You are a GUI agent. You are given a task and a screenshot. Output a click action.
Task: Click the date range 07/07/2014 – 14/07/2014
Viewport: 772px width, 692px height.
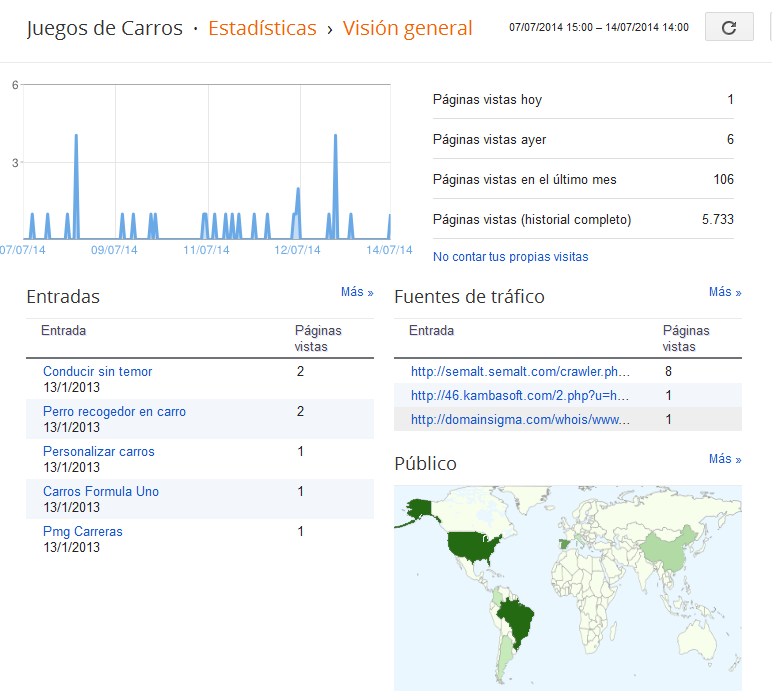(599, 27)
